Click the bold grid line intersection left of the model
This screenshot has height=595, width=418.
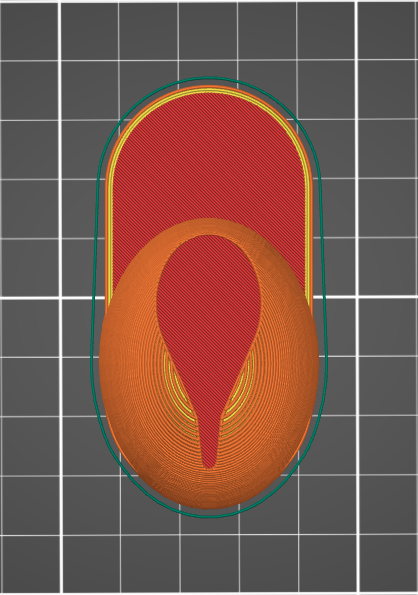(61, 298)
